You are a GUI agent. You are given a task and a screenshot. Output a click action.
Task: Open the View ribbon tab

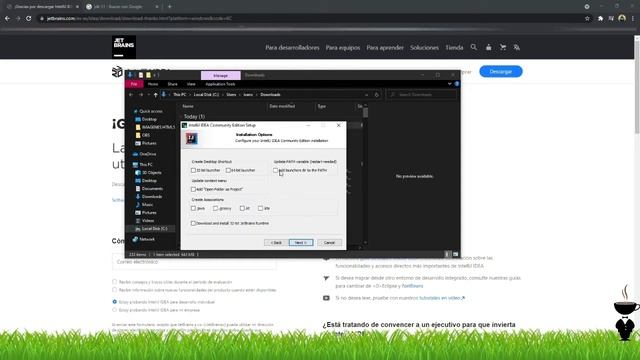(x=191, y=84)
